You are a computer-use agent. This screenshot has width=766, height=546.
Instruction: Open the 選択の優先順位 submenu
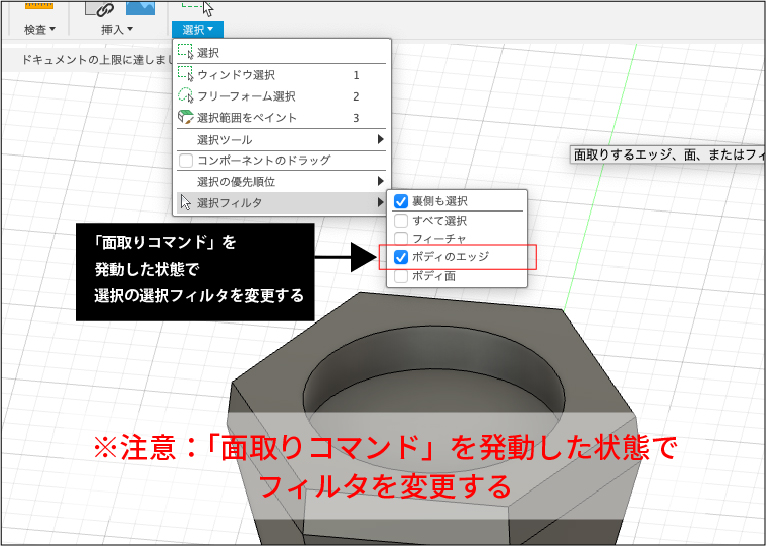pyautogui.click(x=380, y=181)
